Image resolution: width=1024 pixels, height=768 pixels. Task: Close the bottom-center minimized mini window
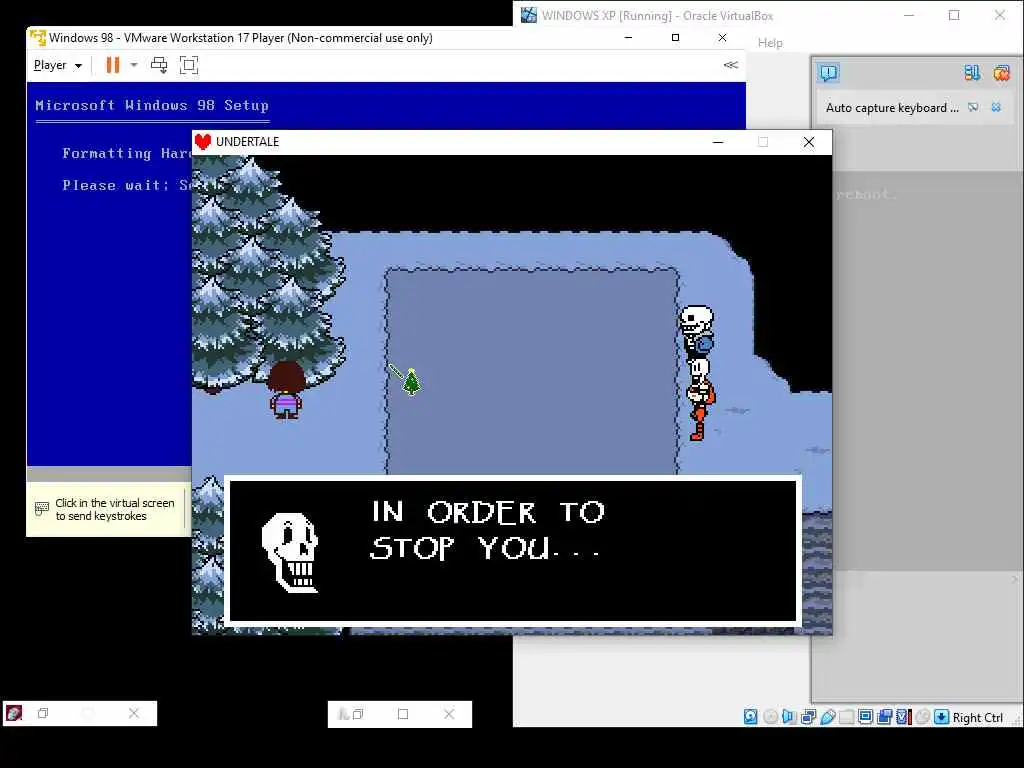pos(449,714)
